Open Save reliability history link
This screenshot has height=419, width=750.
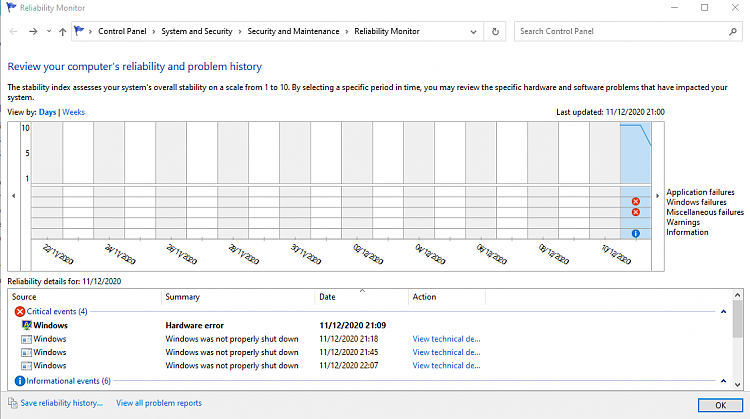(x=62, y=403)
